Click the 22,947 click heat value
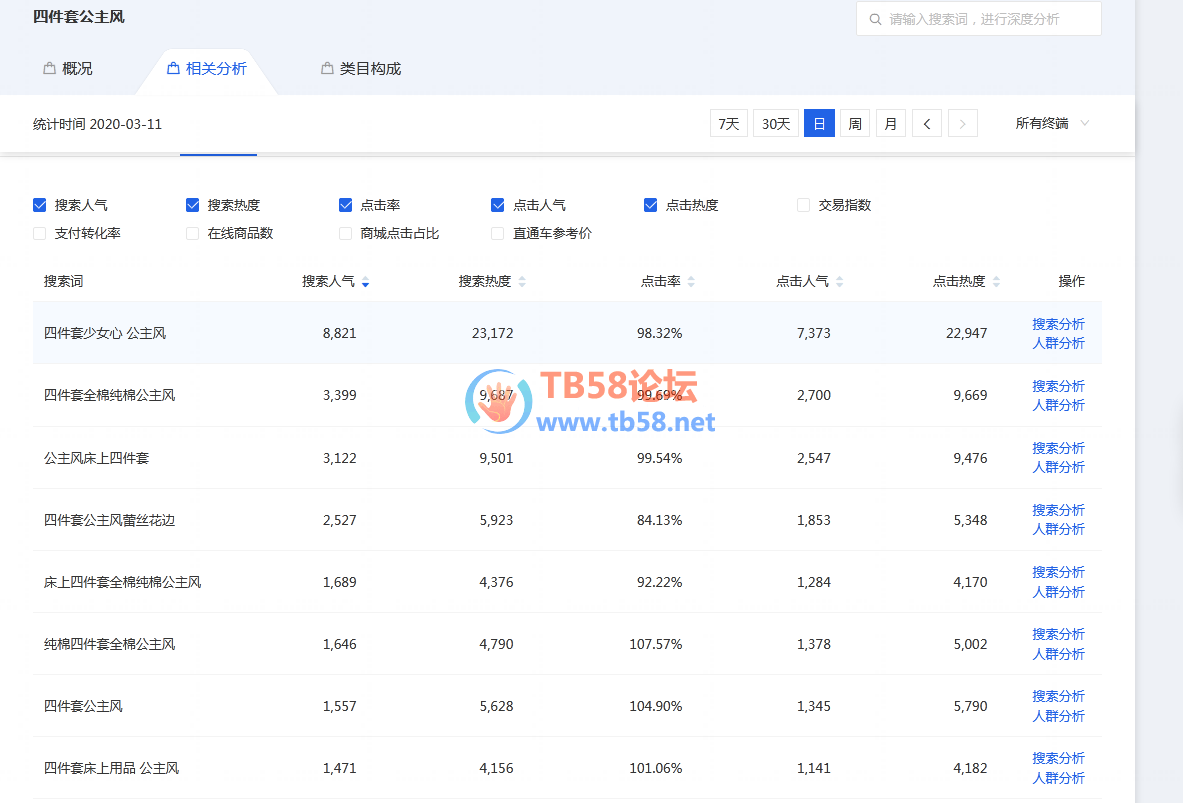This screenshot has width=1183, height=803. point(966,334)
